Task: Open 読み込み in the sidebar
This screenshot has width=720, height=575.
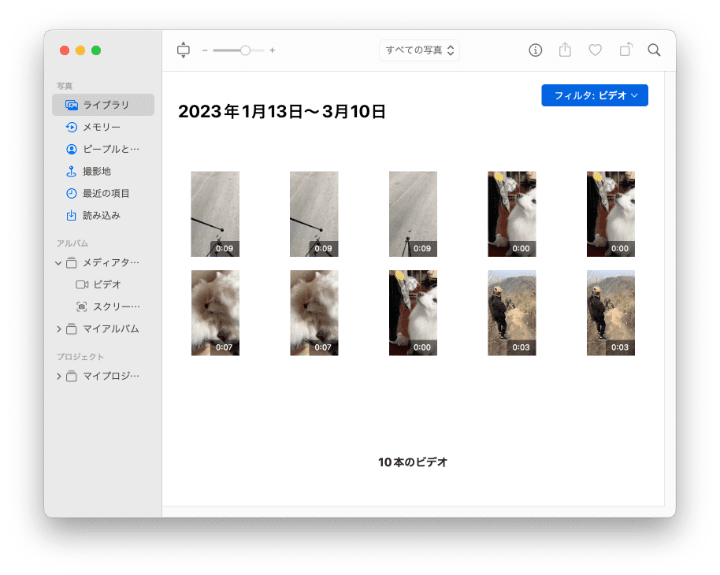Action: pyautogui.click(x=103, y=215)
